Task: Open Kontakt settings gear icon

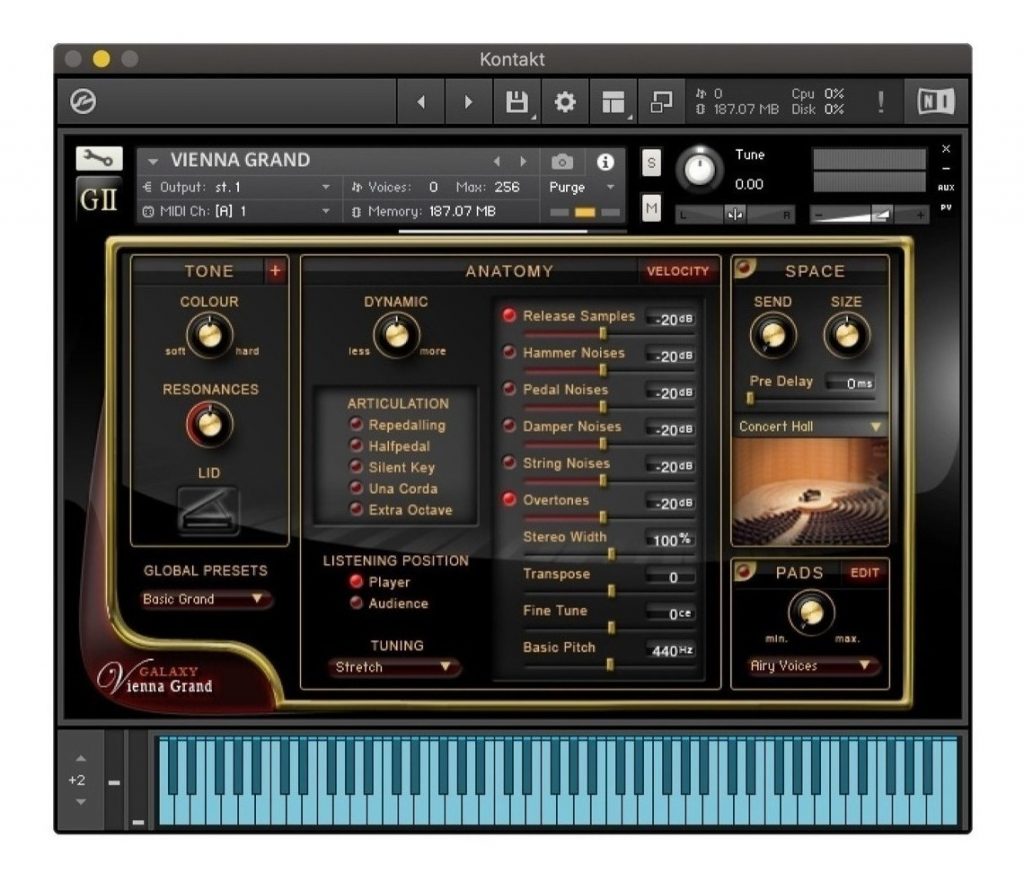Action: coord(564,102)
